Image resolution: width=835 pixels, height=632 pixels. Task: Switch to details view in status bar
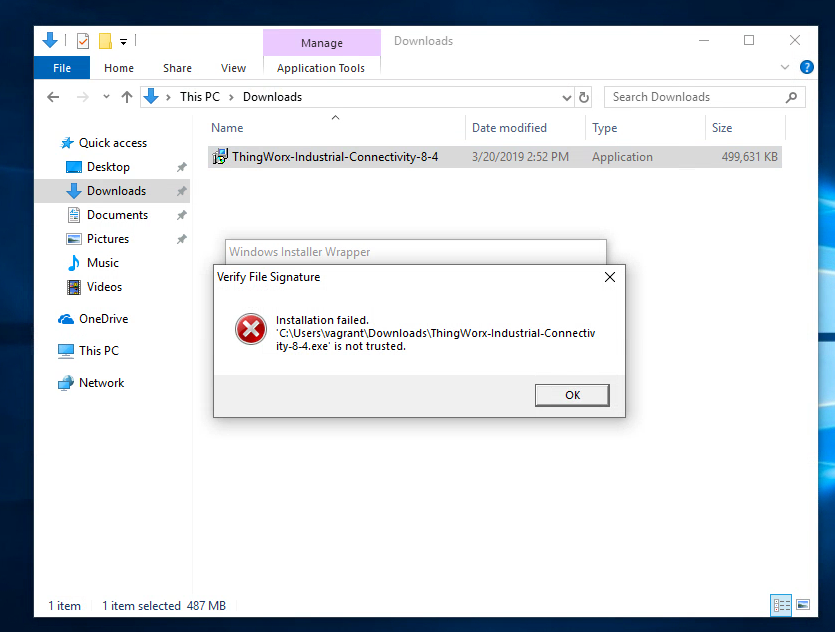[x=781, y=605]
